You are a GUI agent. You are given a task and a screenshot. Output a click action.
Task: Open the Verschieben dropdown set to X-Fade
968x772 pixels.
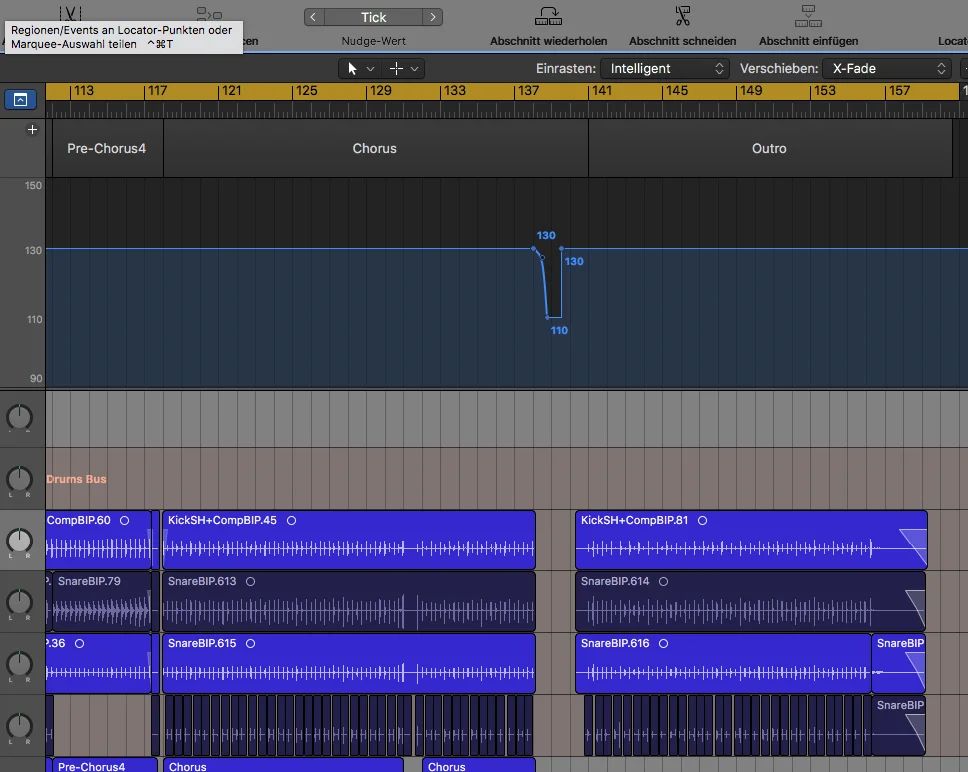tap(887, 68)
